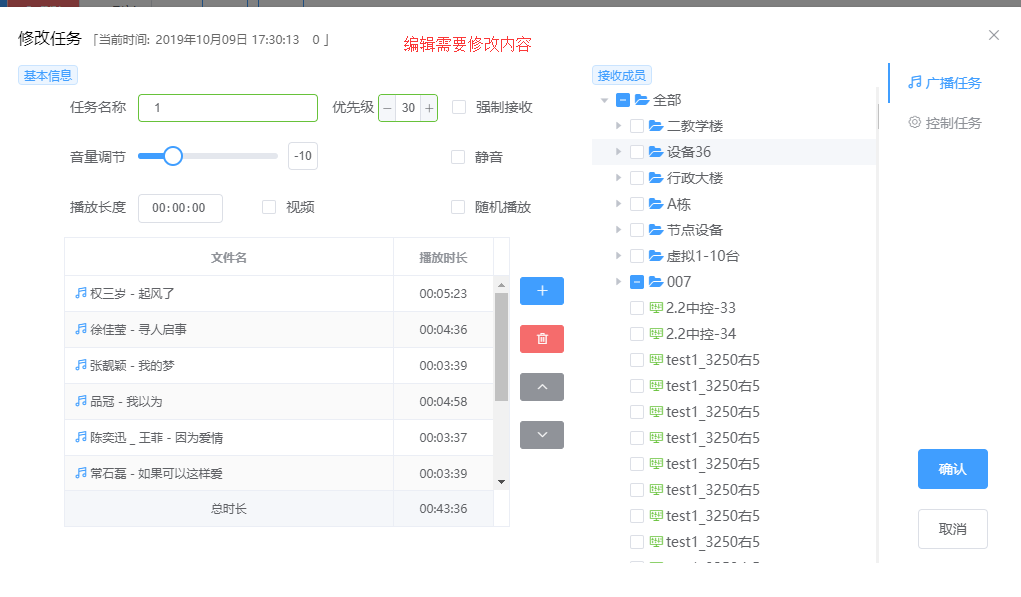This screenshot has width=1021, height=597.
Task: Toggle the 静音 mute checkbox
Action: [x=459, y=157]
